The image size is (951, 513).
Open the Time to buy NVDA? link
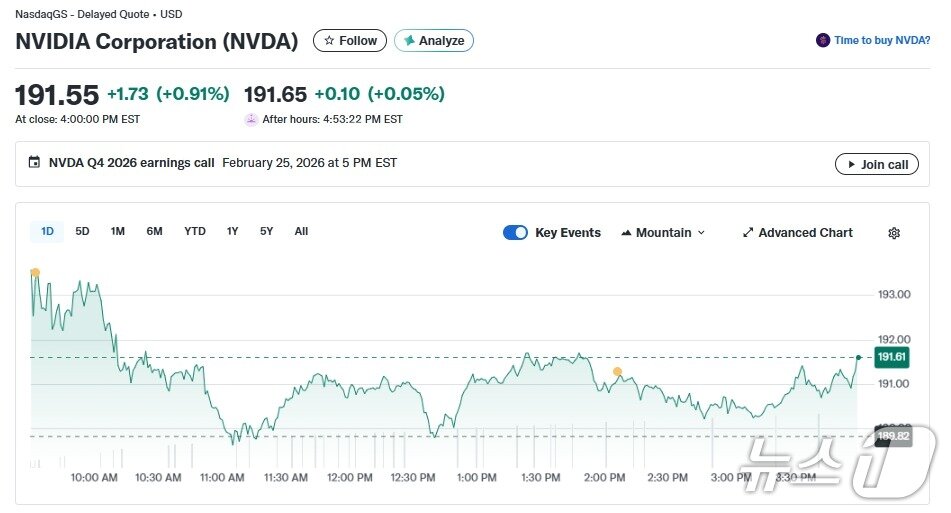[882, 41]
